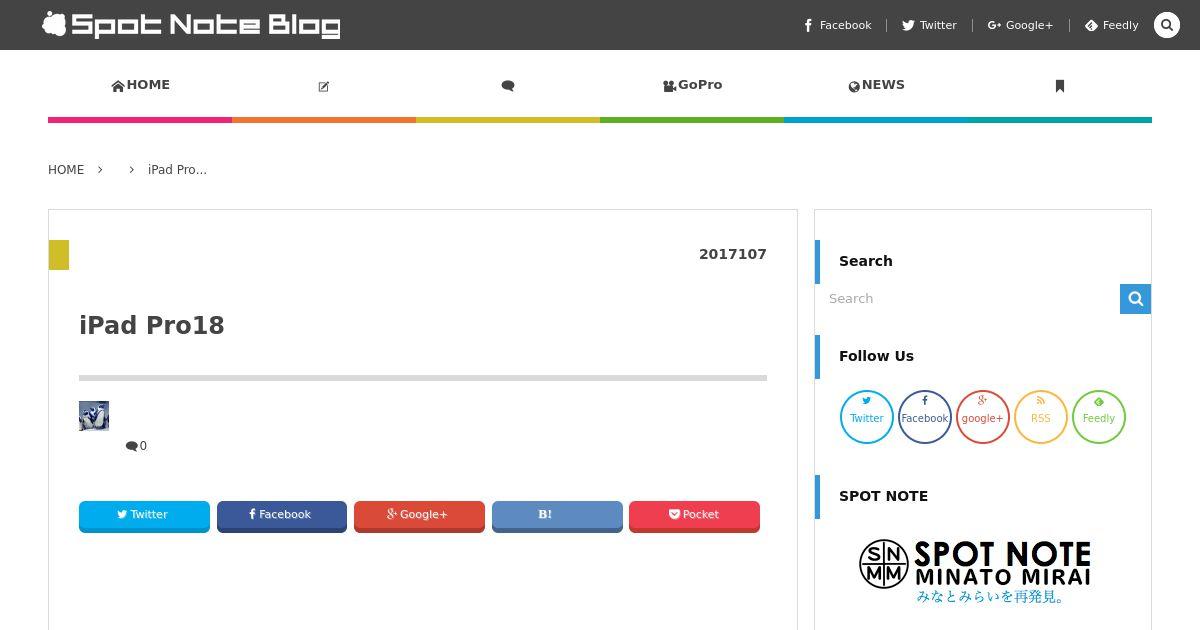The height and width of the screenshot is (630, 1200).
Task: Open the Spot Note Blog logo link
Action: pyautogui.click(x=191, y=25)
